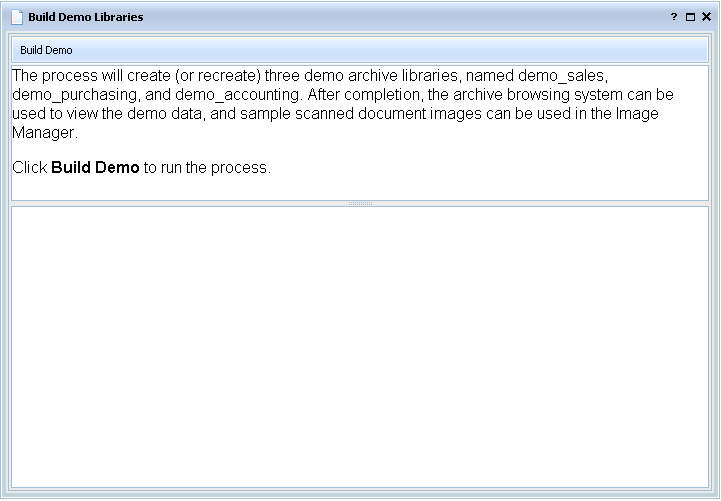Click the word Manager in the description
721x501 pixels.
pyautogui.click(x=44, y=131)
